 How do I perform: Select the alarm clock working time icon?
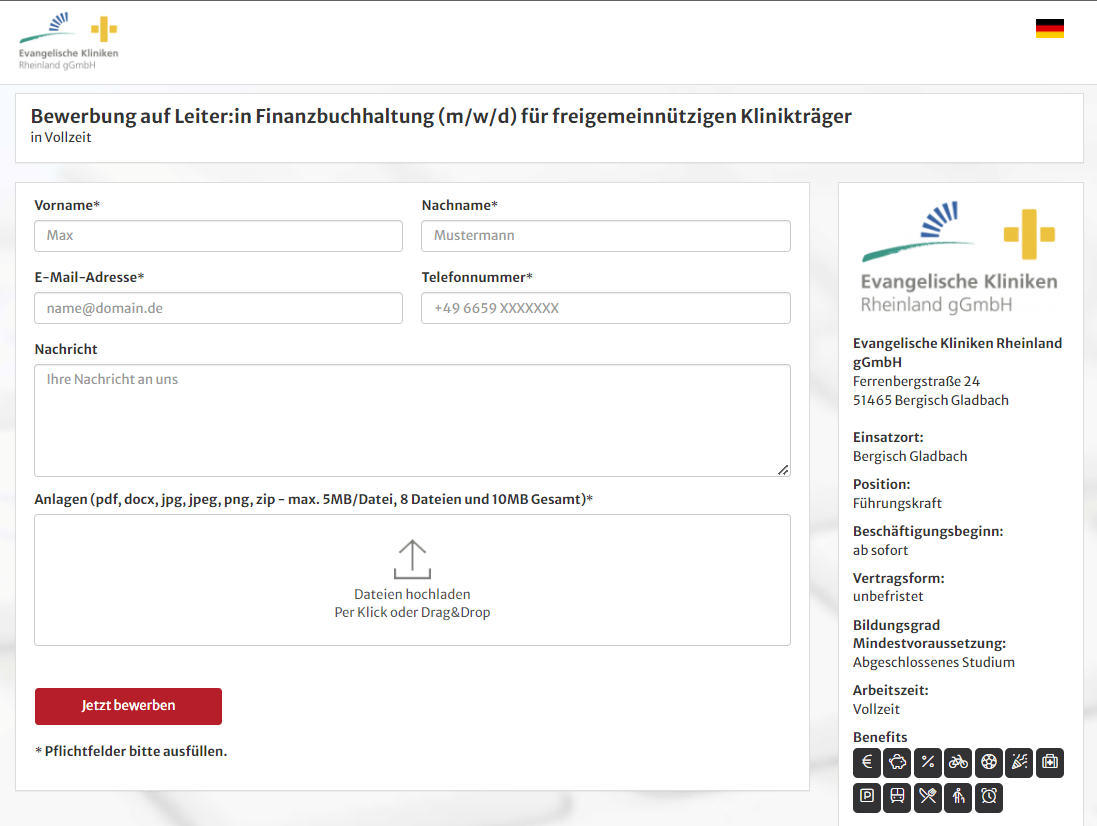989,797
